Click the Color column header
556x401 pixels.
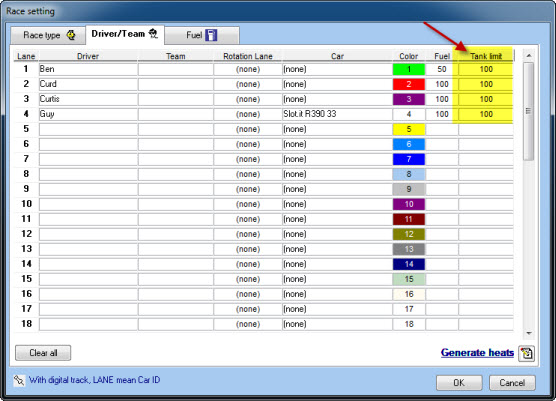coord(409,56)
